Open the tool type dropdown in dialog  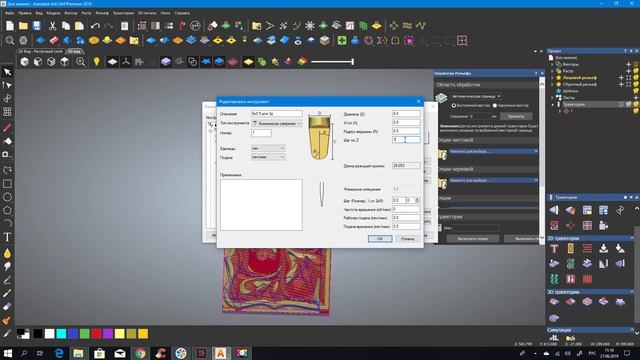(277, 123)
